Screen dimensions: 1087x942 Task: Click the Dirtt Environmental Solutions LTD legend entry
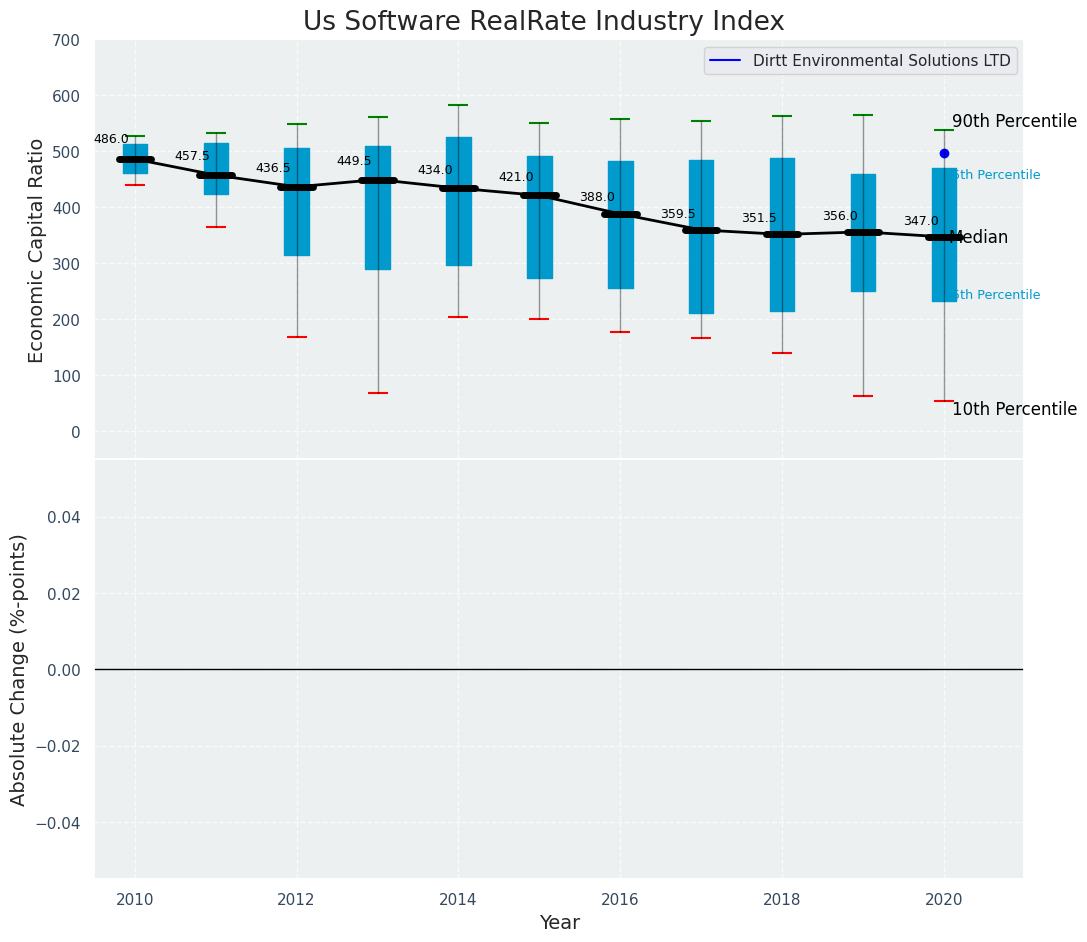(x=860, y=61)
